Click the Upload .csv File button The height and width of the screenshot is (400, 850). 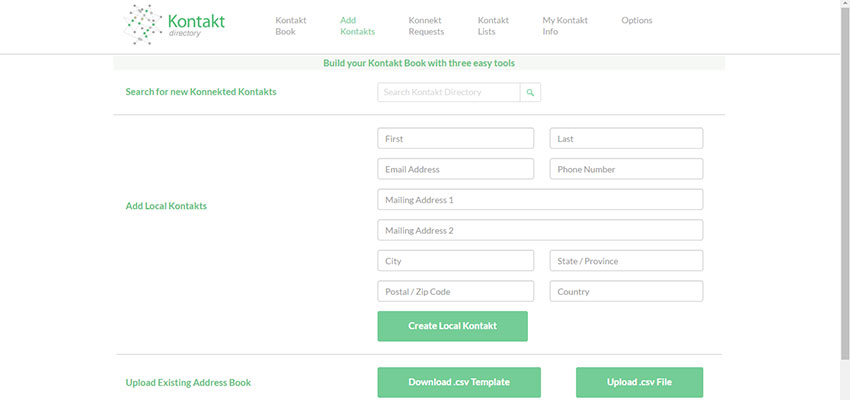(x=640, y=382)
